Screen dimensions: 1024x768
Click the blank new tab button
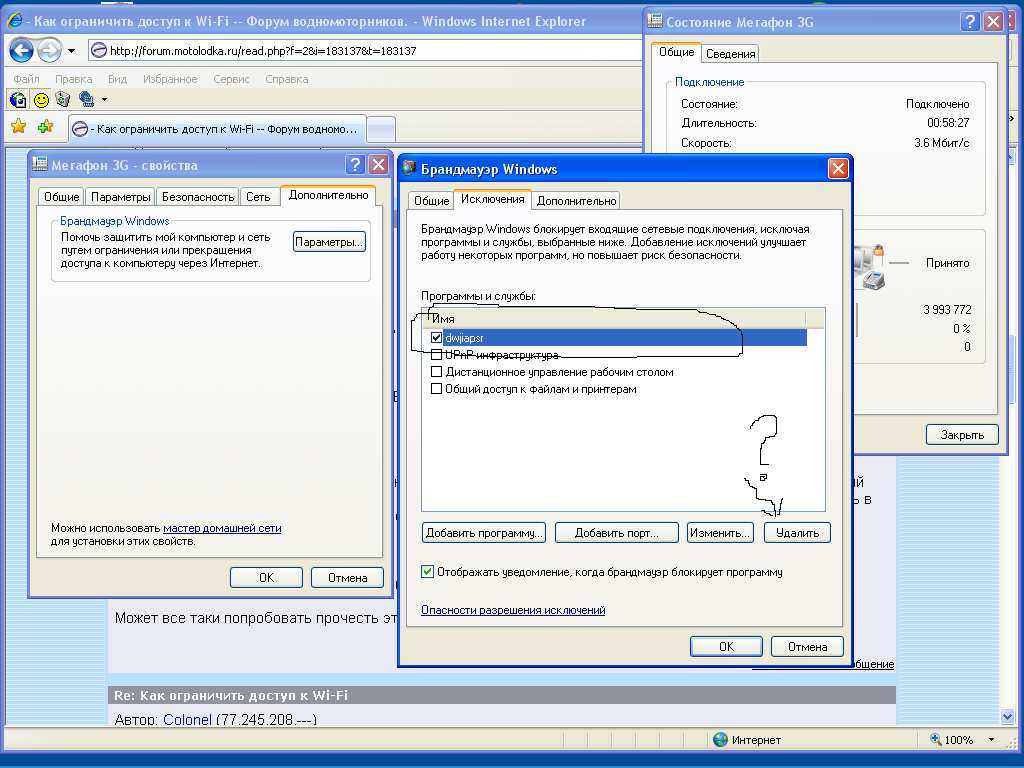point(381,129)
